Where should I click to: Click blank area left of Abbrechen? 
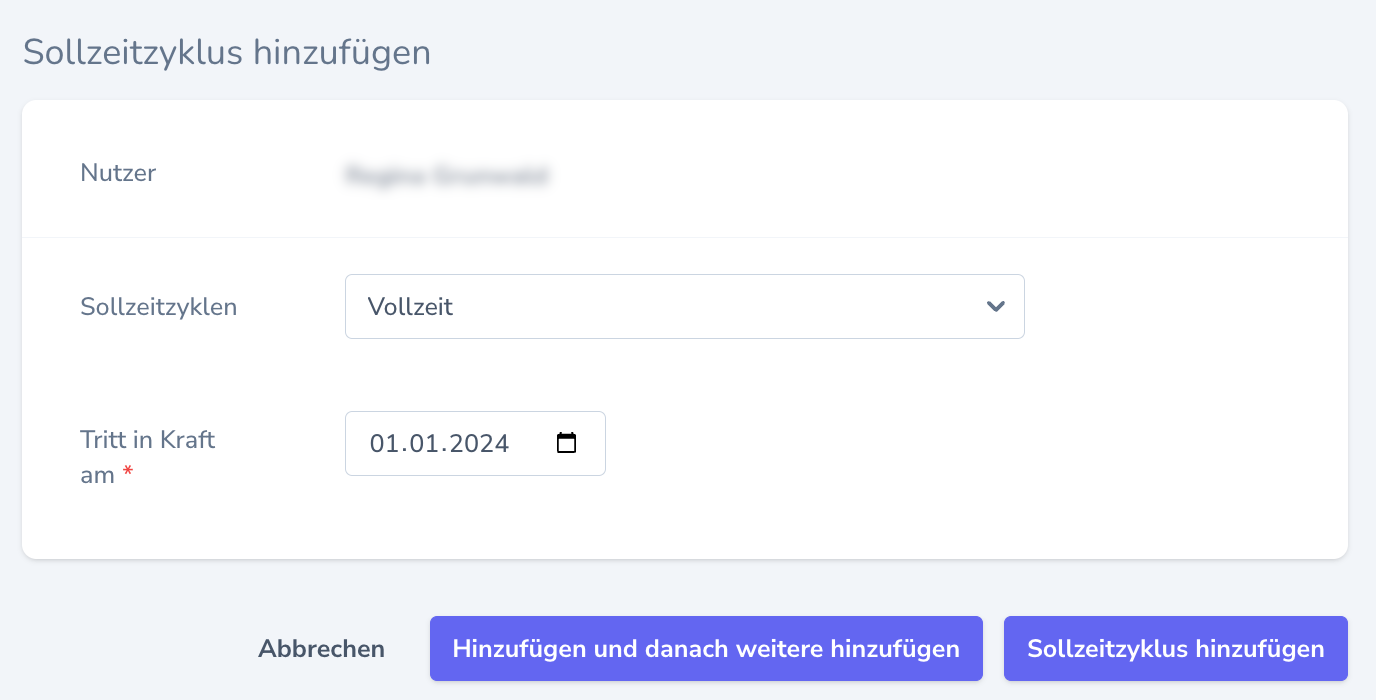(x=120, y=649)
